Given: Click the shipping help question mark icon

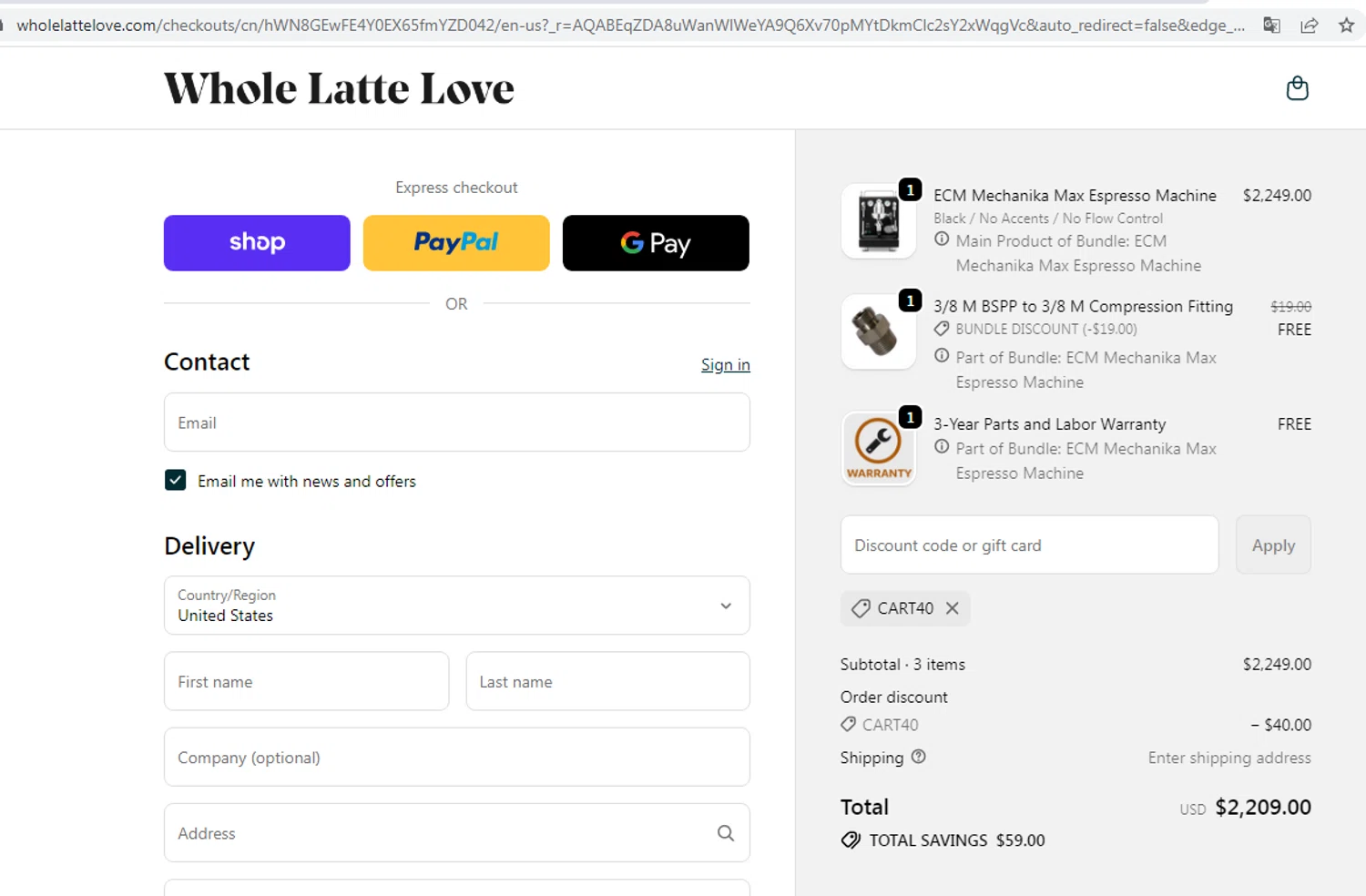Looking at the screenshot, I should click(x=918, y=757).
